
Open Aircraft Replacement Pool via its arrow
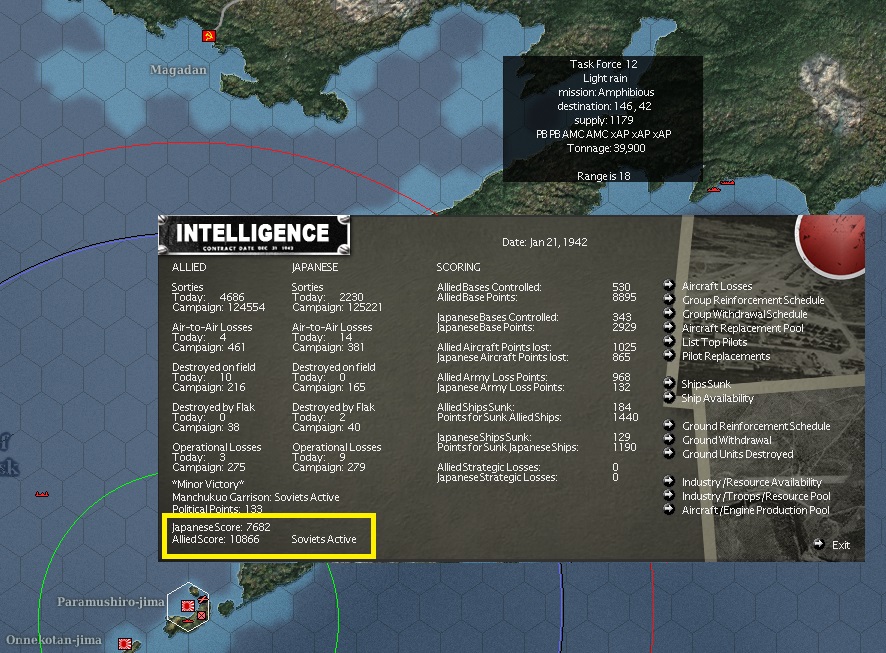pos(669,327)
